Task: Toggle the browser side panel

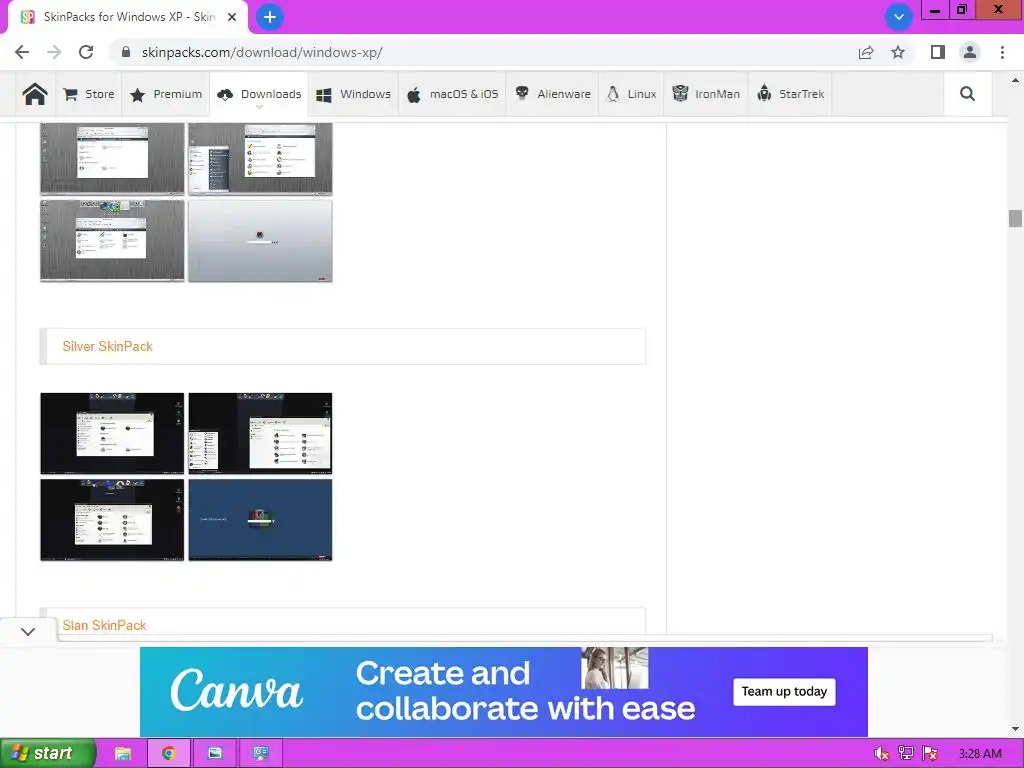Action: coord(938,52)
